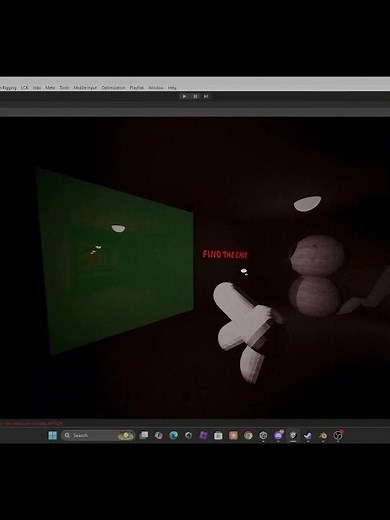
Task: Open Google Chrome from the taskbar
Action: point(248,435)
